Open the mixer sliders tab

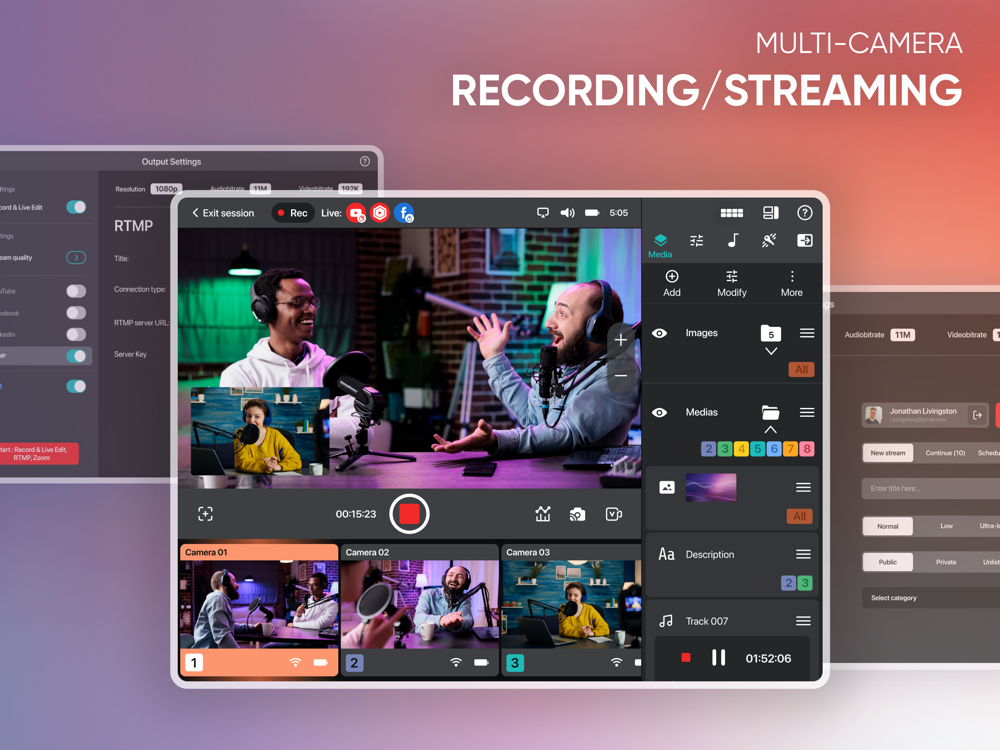pos(696,240)
